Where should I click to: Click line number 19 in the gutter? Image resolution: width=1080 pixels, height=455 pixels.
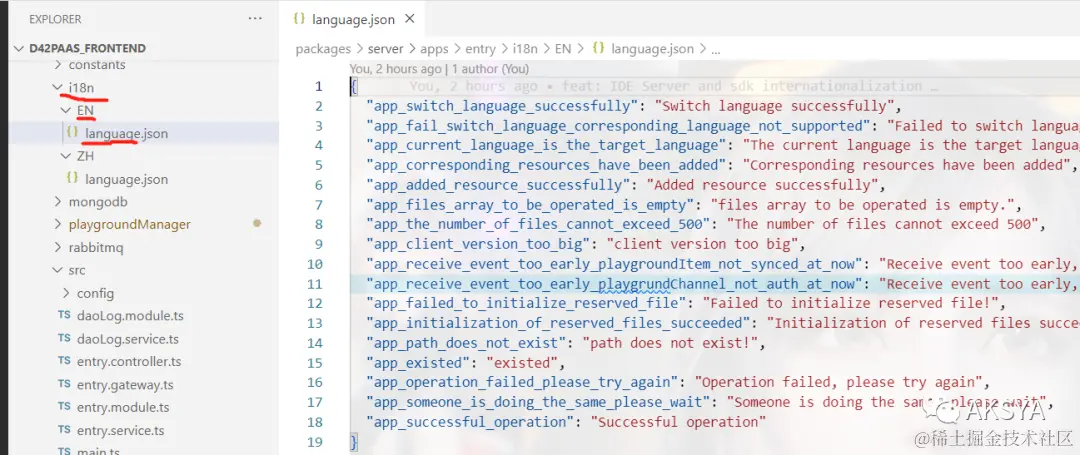315,441
